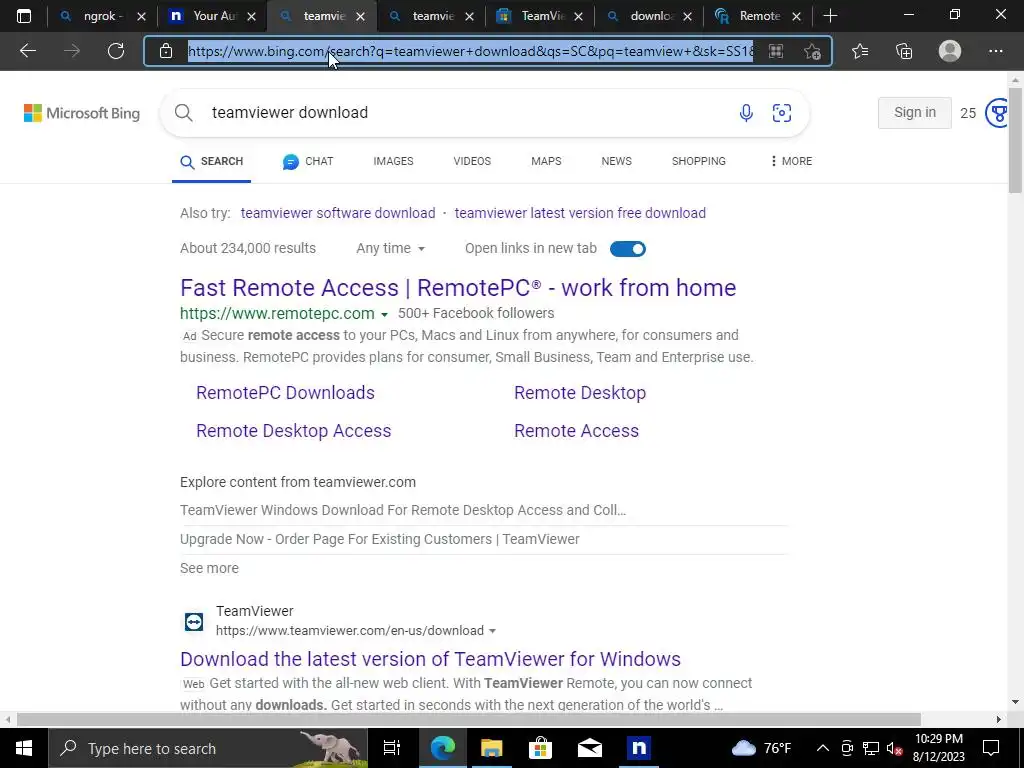View site information lock icon
The height and width of the screenshot is (768, 1024).
[x=166, y=51]
